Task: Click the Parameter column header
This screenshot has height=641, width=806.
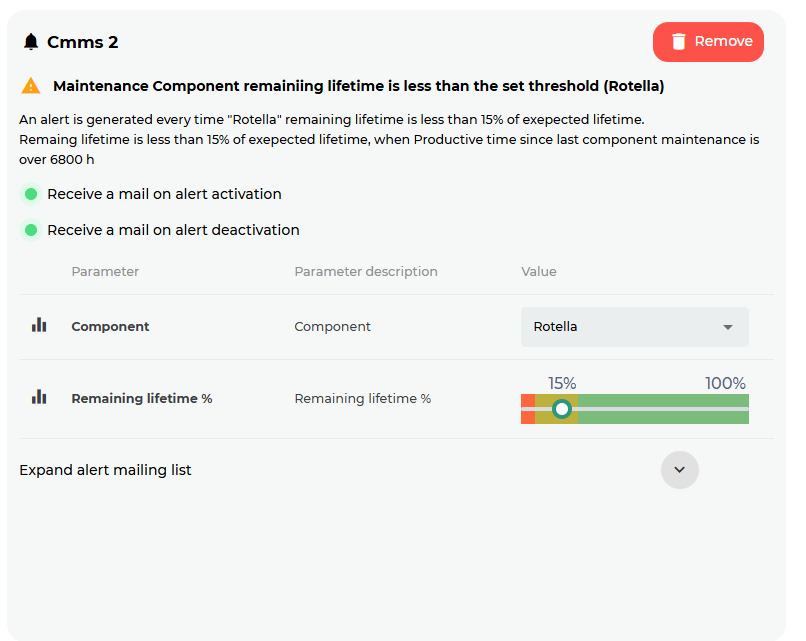Action: [x=105, y=272]
